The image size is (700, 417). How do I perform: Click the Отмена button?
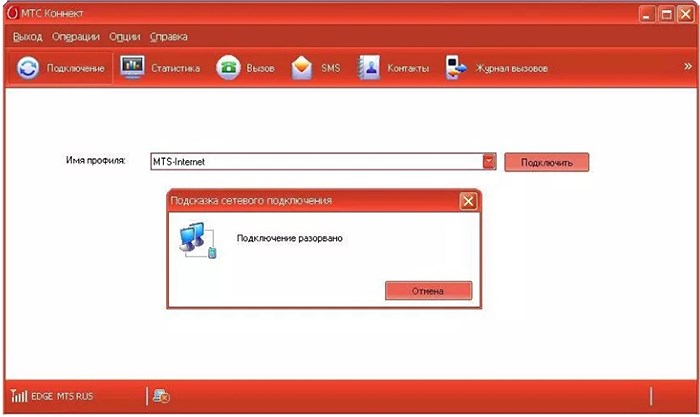click(428, 291)
